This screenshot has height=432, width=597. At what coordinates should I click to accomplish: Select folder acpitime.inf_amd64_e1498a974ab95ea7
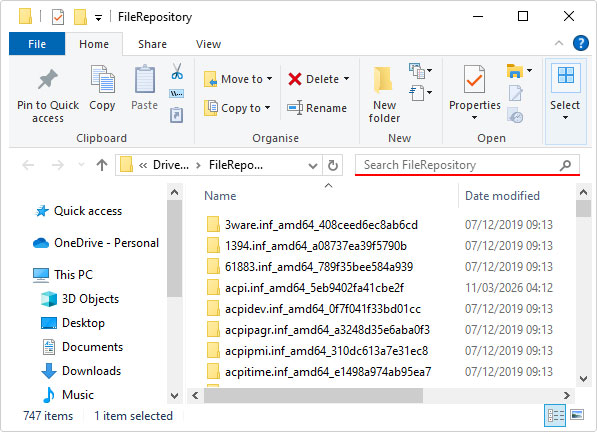319,371
